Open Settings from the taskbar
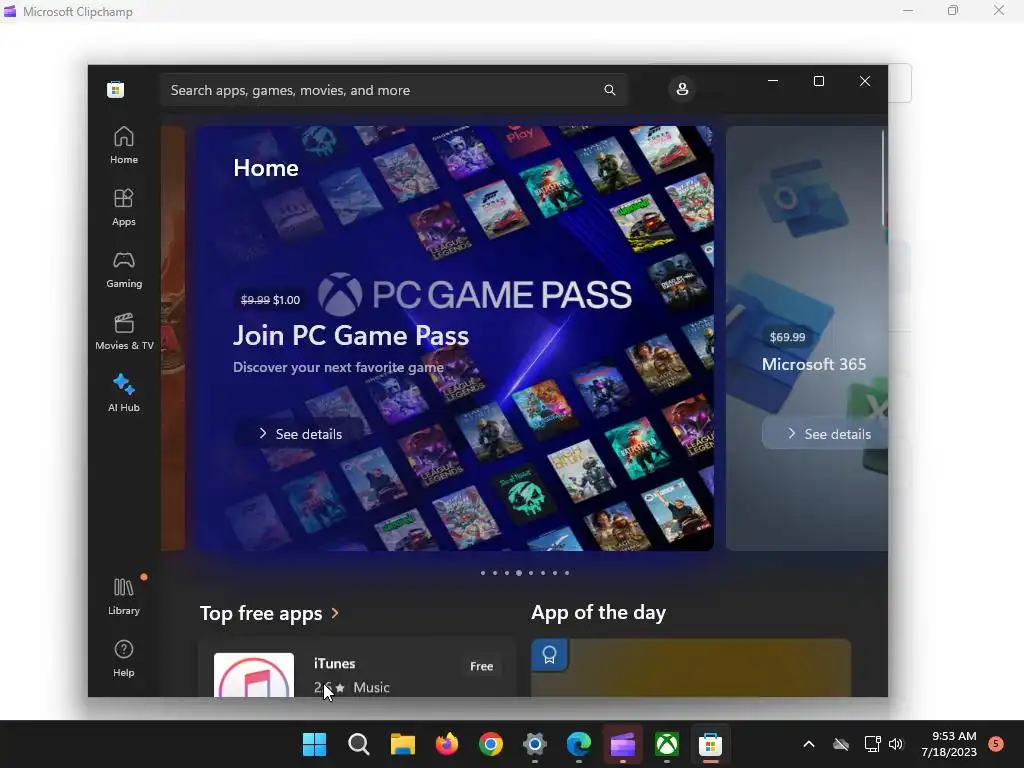1024x768 pixels. (534, 744)
